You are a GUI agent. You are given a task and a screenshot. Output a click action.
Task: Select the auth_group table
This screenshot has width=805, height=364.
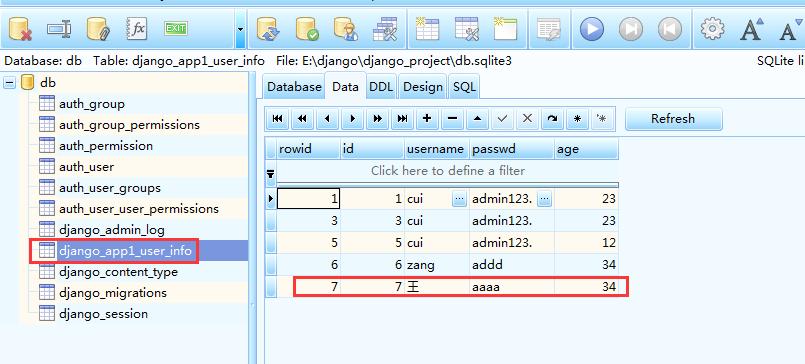coord(92,104)
